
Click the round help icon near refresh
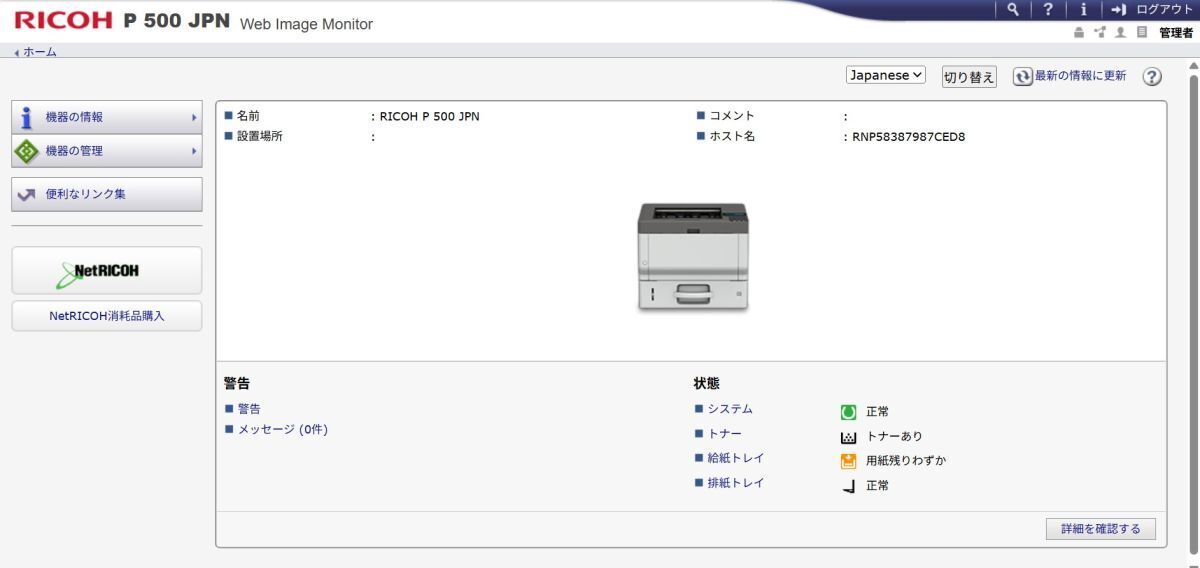point(1151,77)
